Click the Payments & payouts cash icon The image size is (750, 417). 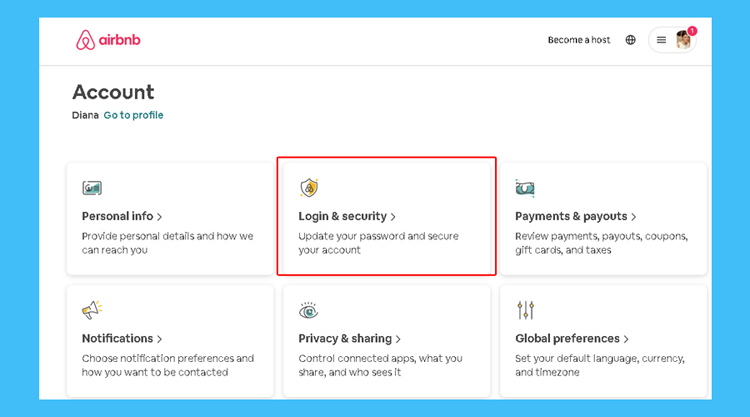click(x=525, y=188)
